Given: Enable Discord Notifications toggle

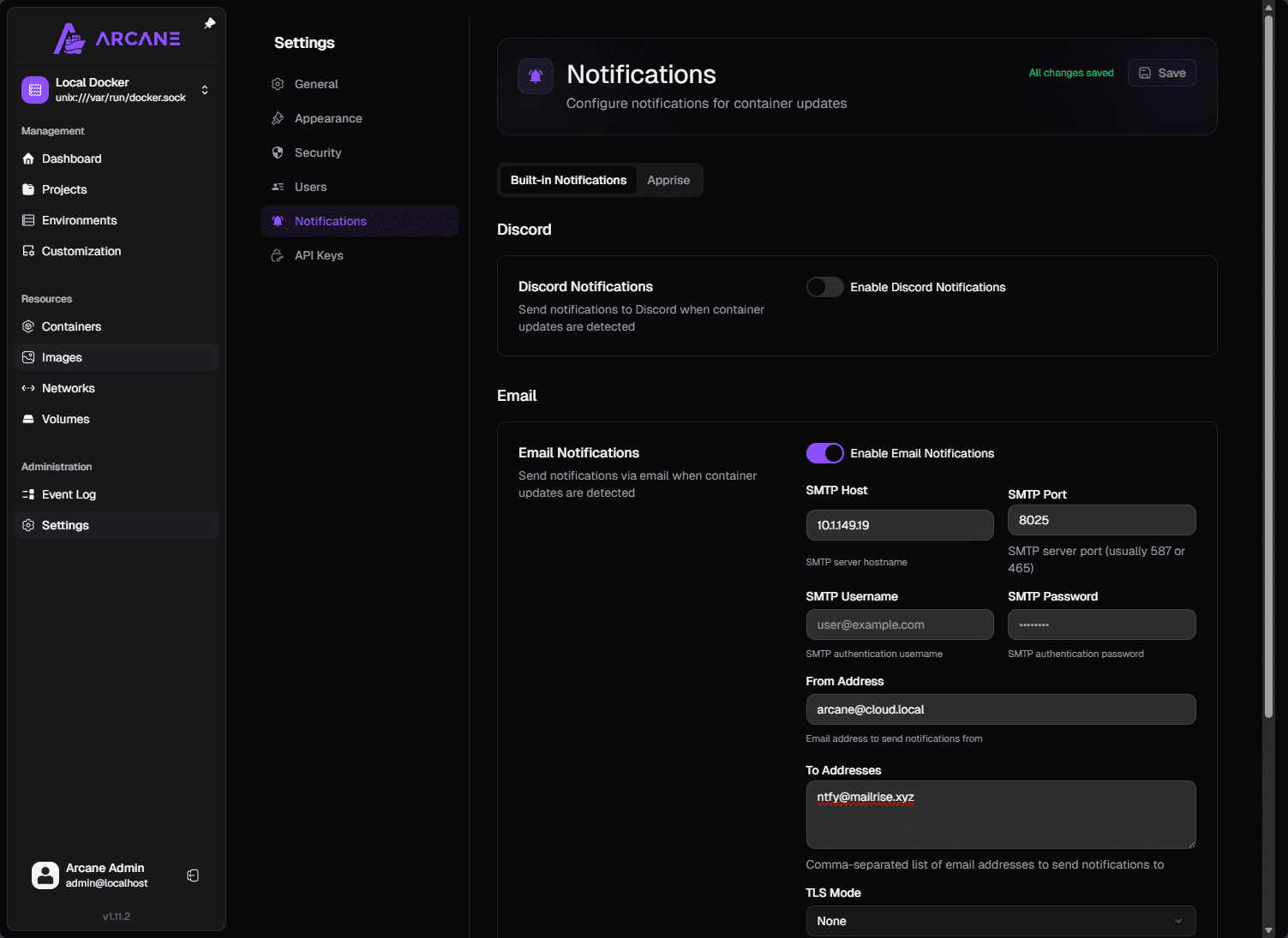Looking at the screenshot, I should tap(824, 287).
